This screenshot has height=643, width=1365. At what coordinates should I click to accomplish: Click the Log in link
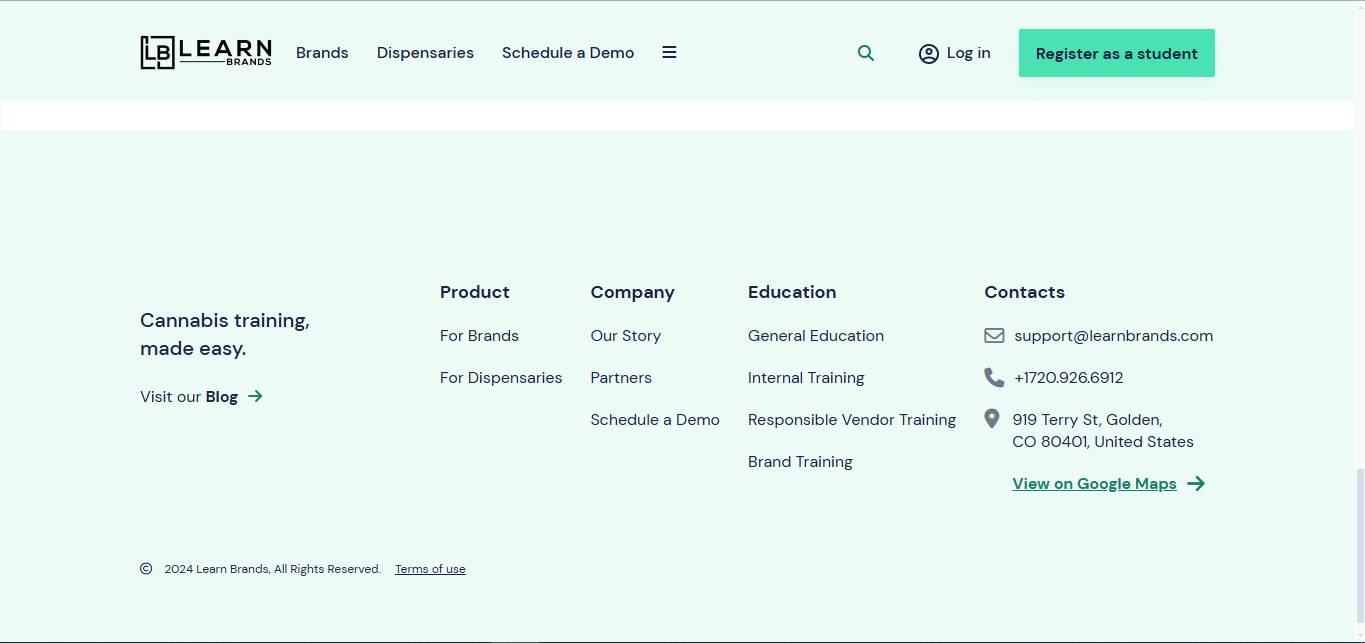[x=968, y=53]
